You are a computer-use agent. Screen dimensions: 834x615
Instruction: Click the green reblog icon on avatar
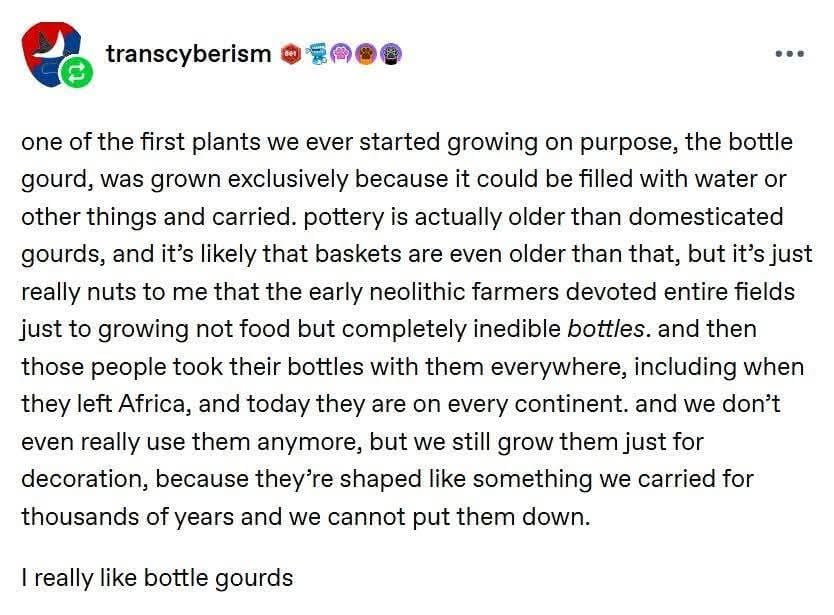[76, 73]
